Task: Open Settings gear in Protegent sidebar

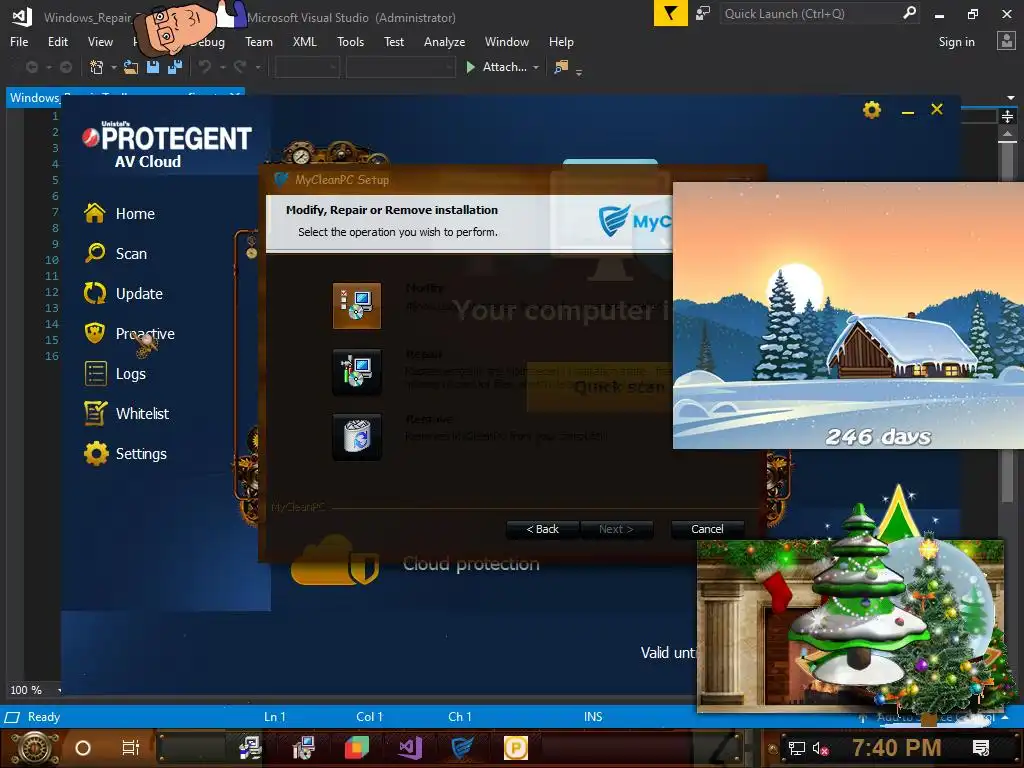Action: click(x=96, y=453)
